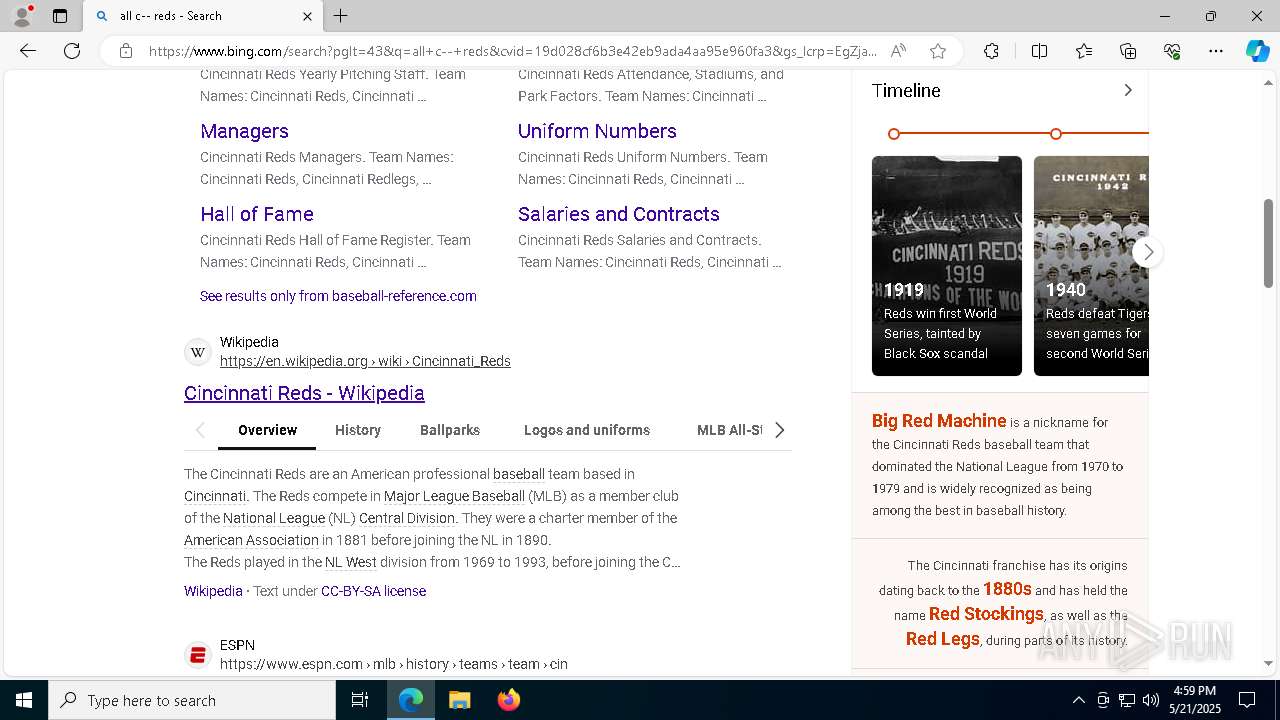Click the ESPN favicon in result
This screenshot has height=720, width=1280.
(x=198, y=655)
